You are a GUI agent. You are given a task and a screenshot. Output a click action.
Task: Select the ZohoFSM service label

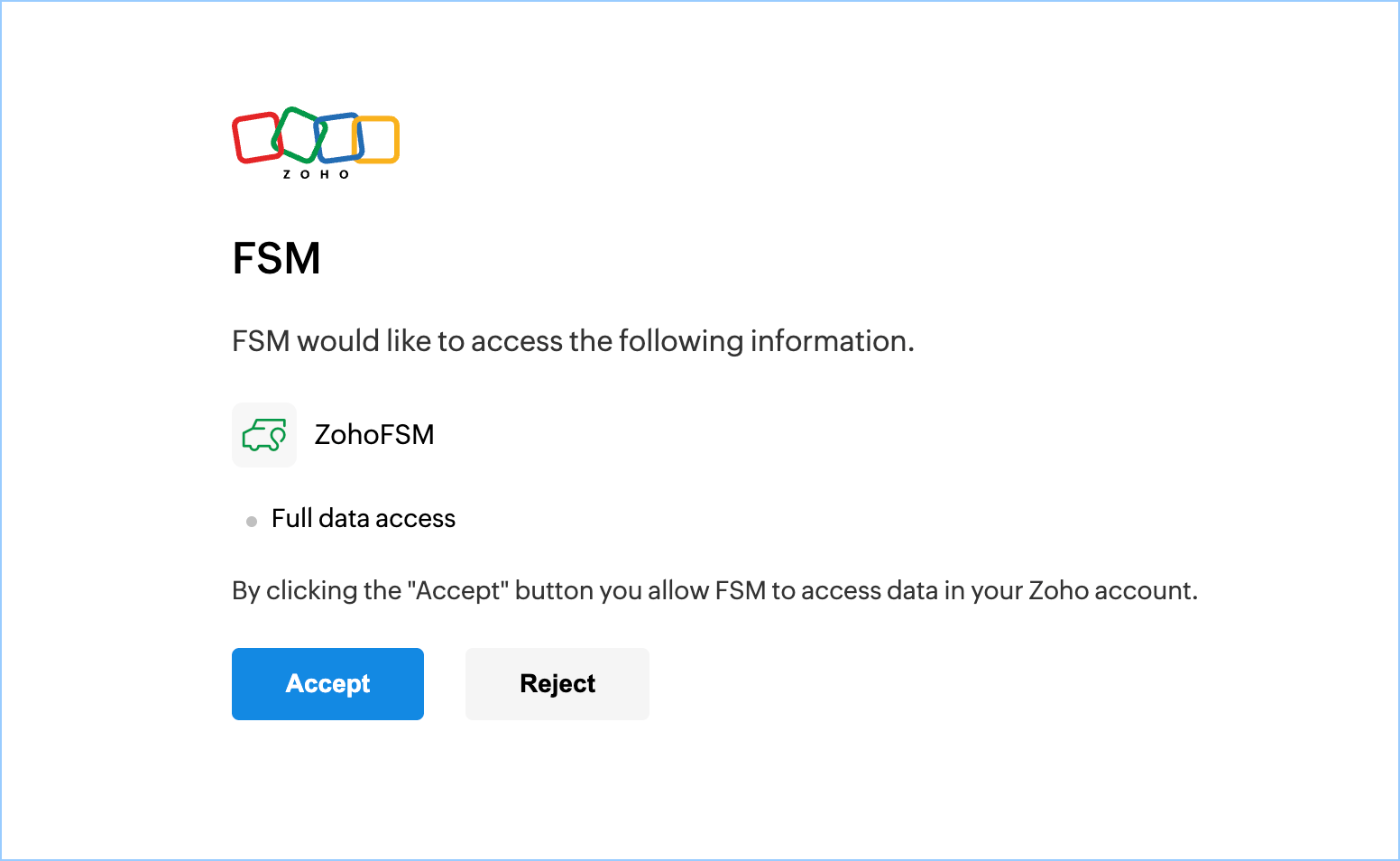(374, 435)
